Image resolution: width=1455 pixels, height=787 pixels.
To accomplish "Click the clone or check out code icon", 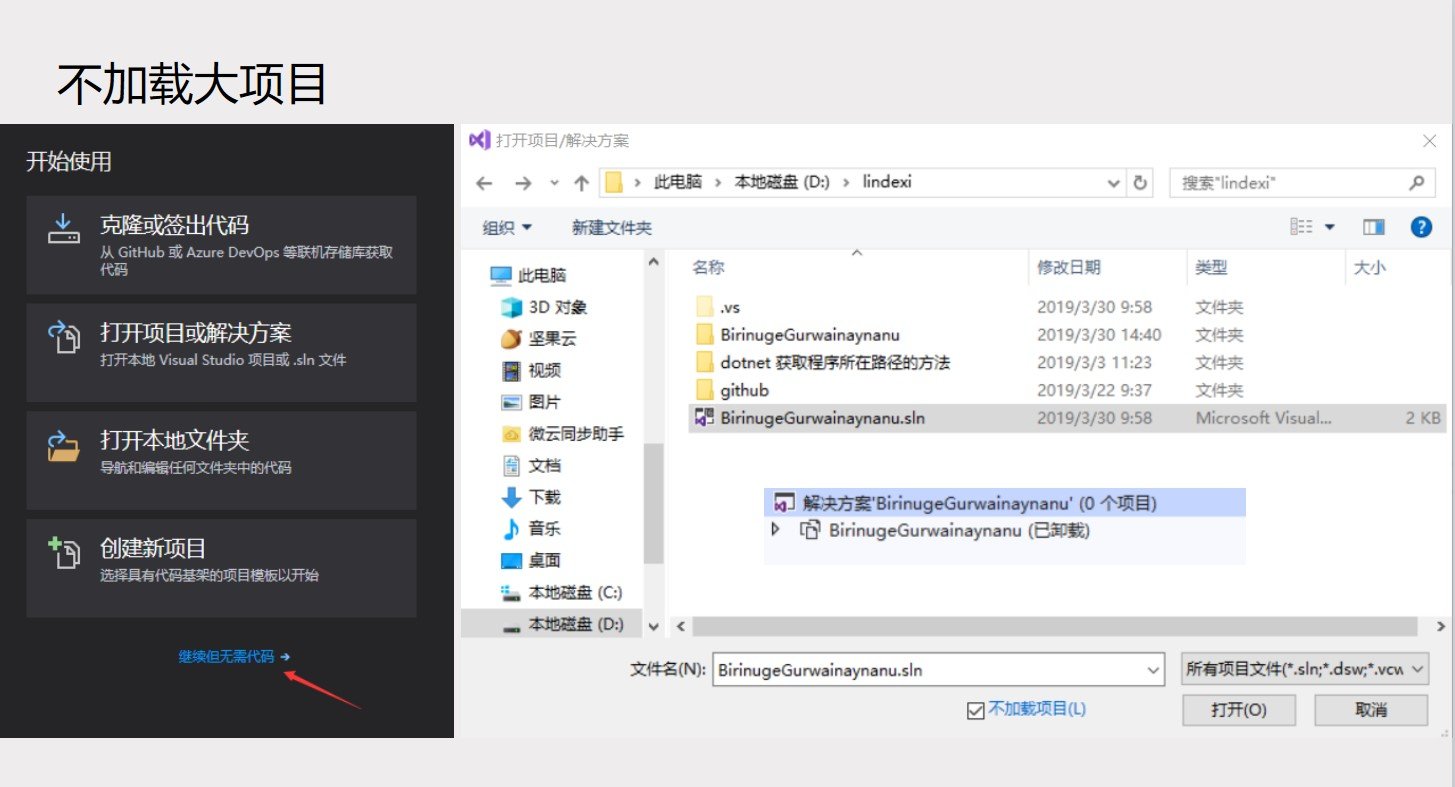I will (x=63, y=228).
